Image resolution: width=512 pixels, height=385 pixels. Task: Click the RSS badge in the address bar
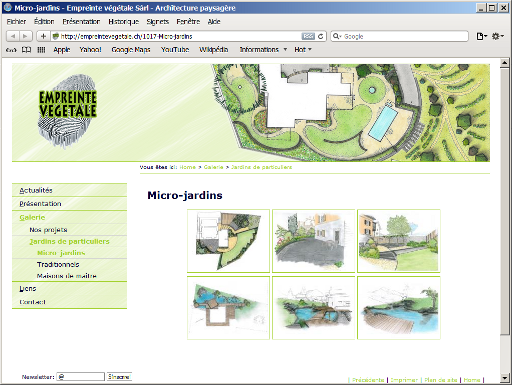[308, 36]
